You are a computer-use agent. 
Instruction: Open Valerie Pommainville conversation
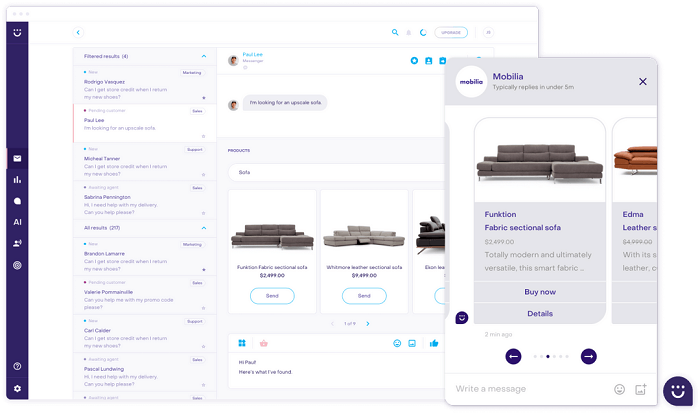coord(145,295)
